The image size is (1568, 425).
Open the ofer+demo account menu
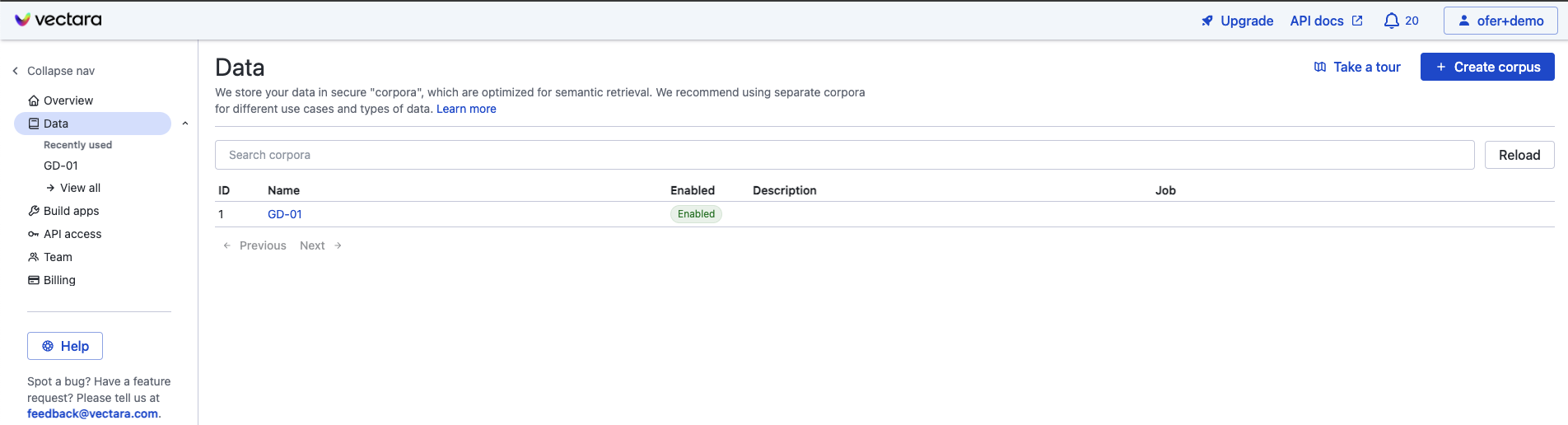click(1500, 21)
